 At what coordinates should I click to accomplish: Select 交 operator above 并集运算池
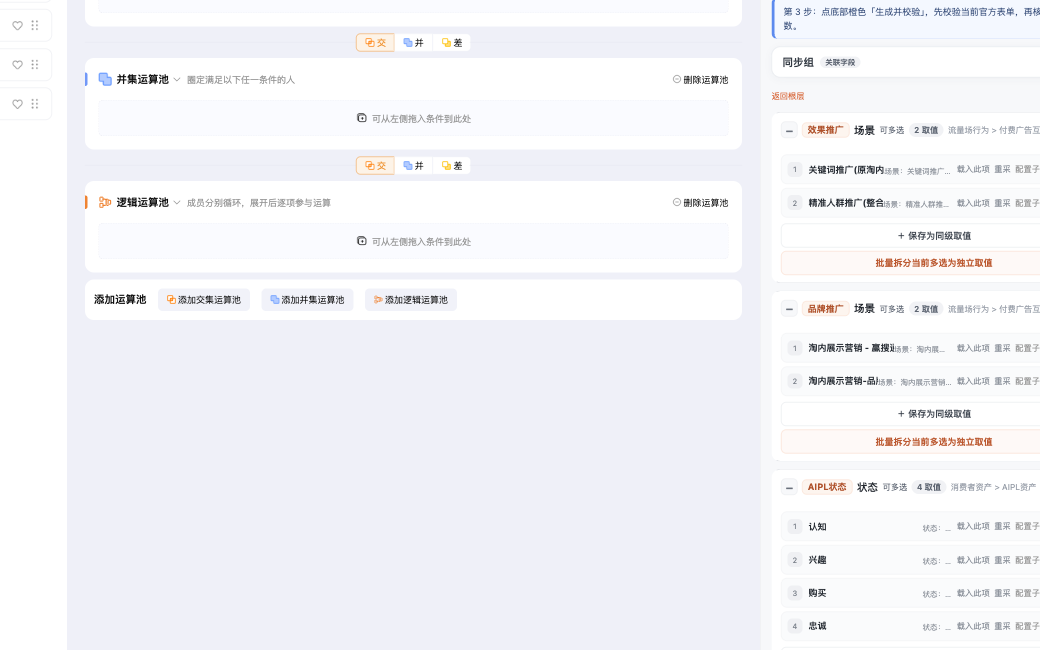(x=375, y=42)
